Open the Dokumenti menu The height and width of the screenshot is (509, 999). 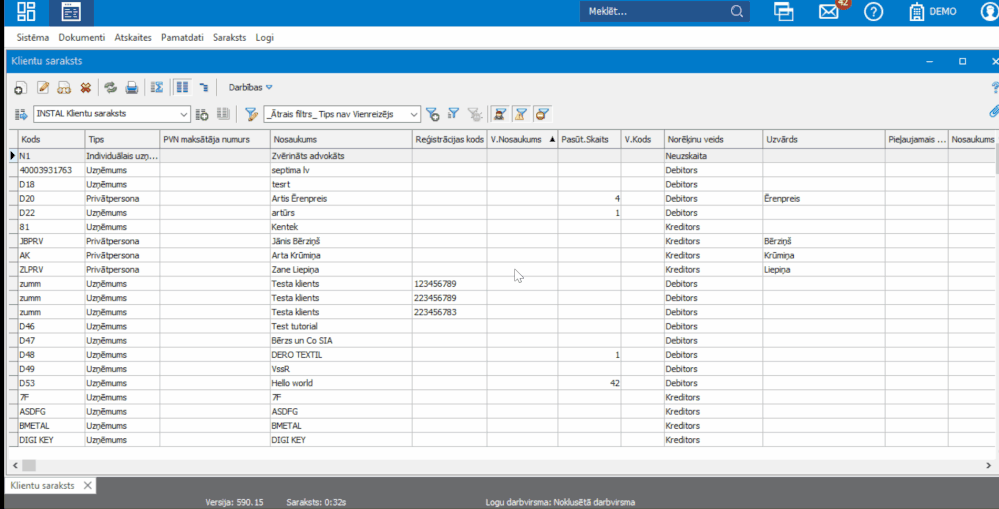coord(81,37)
